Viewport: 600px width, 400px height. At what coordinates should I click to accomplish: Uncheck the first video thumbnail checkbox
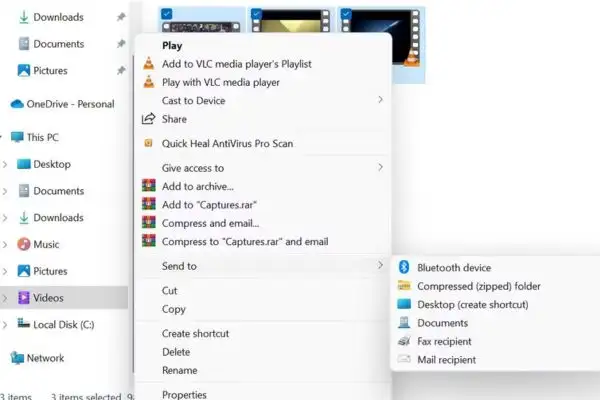[x=166, y=14]
